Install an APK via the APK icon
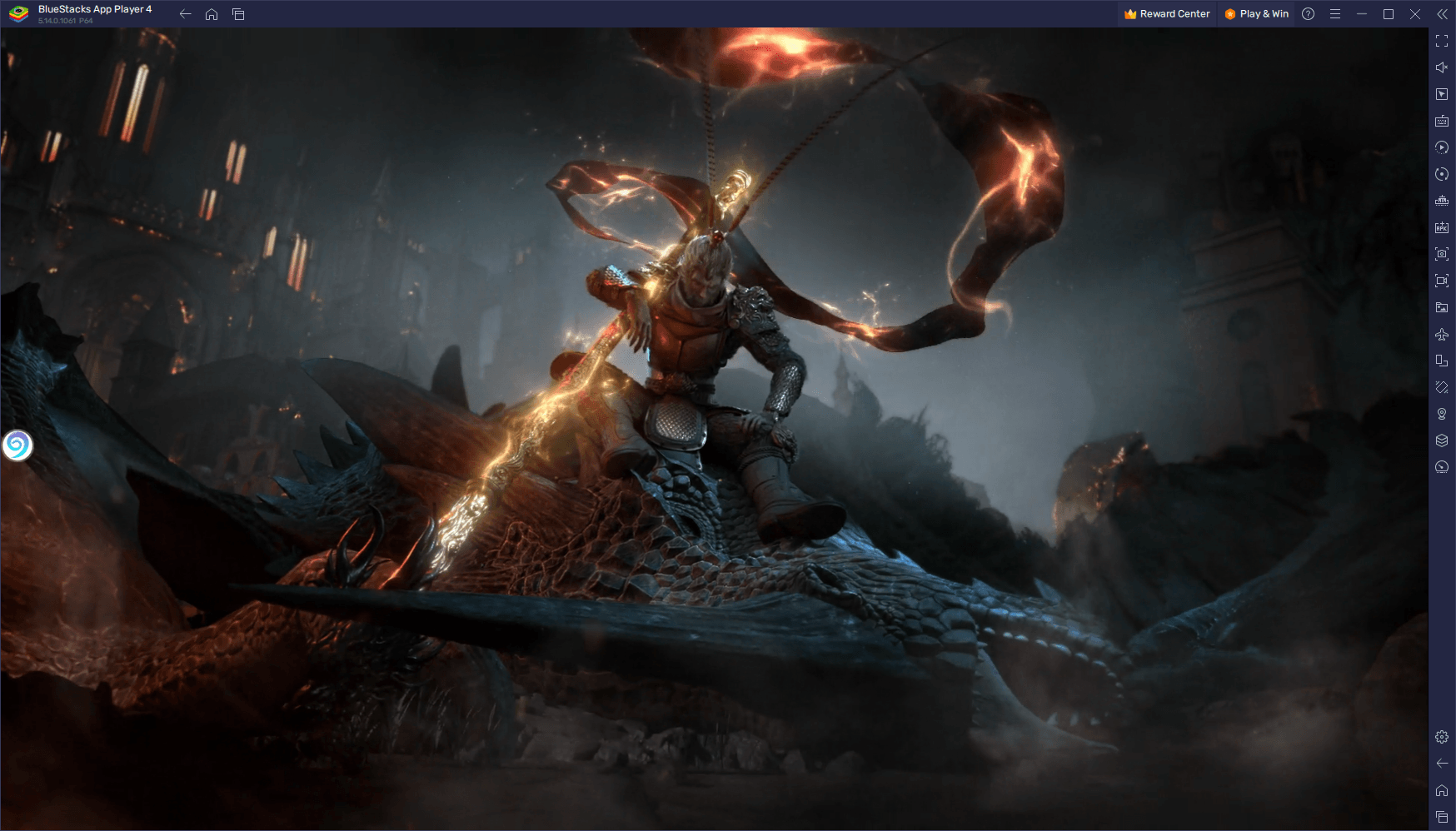The image size is (1456, 831). (x=1442, y=227)
